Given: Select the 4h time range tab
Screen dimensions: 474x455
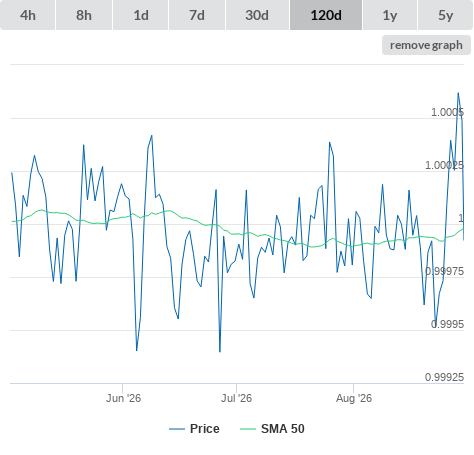Looking at the screenshot, I should tap(28, 15).
